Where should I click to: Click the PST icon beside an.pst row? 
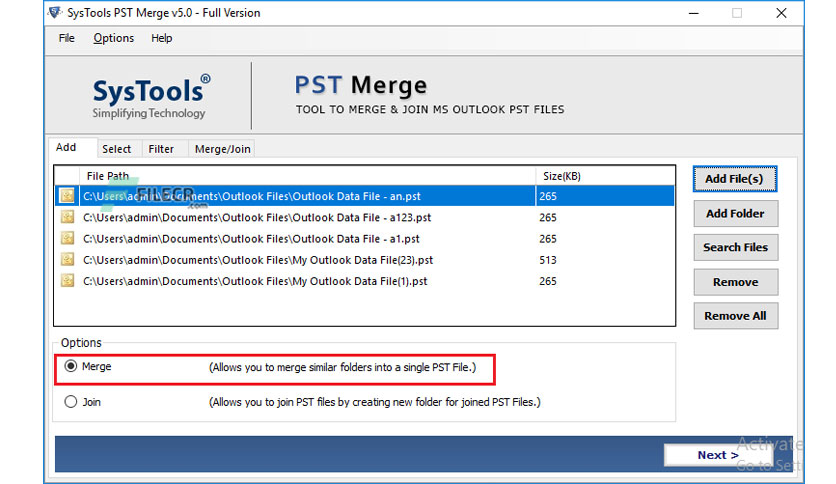pos(67,196)
